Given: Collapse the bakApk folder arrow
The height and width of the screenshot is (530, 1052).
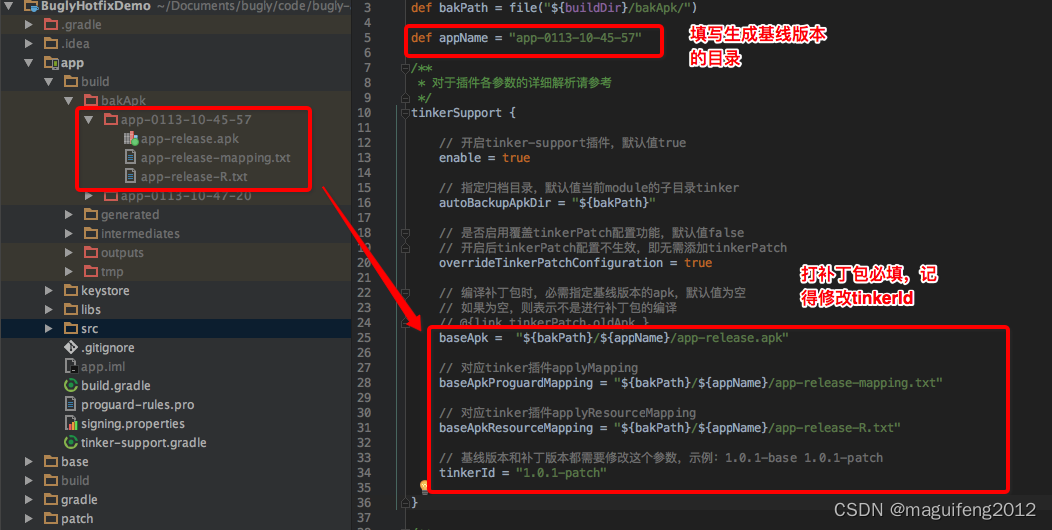Looking at the screenshot, I should pyautogui.click(x=68, y=101).
